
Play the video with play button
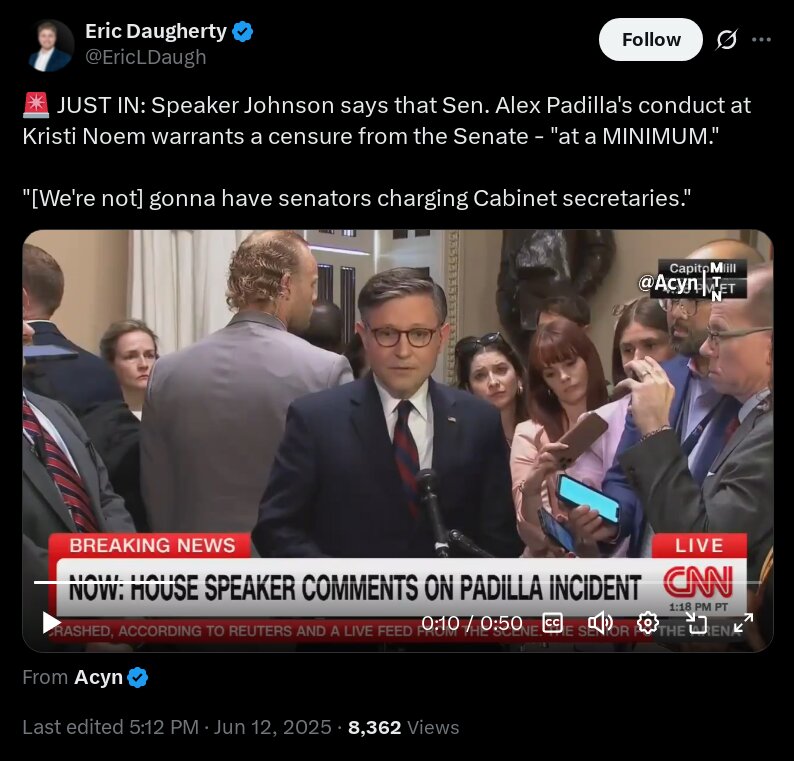pyautogui.click(x=51, y=622)
